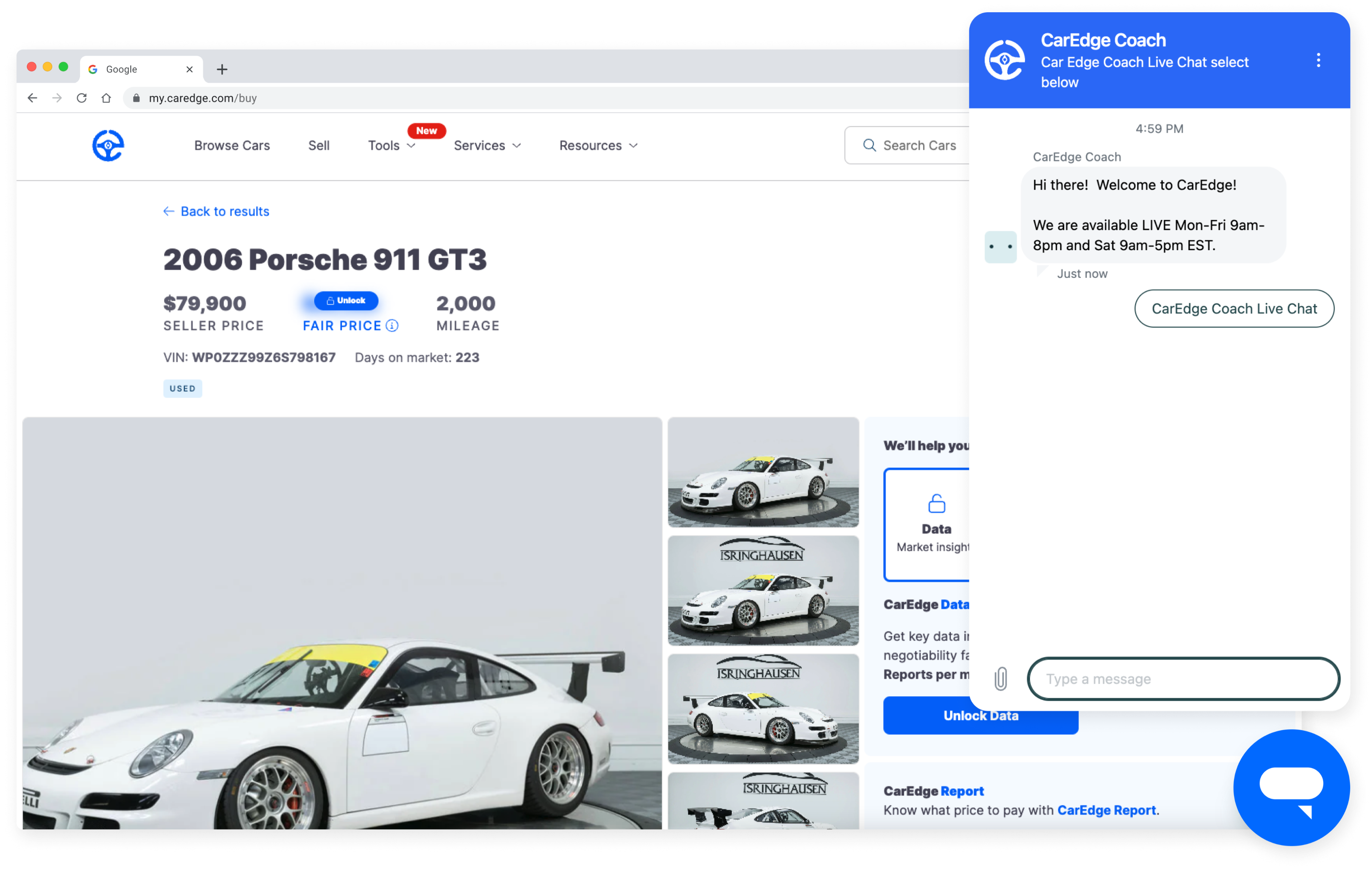Open chat options three-dot menu
The width and height of the screenshot is (1372, 871).
tap(1318, 61)
